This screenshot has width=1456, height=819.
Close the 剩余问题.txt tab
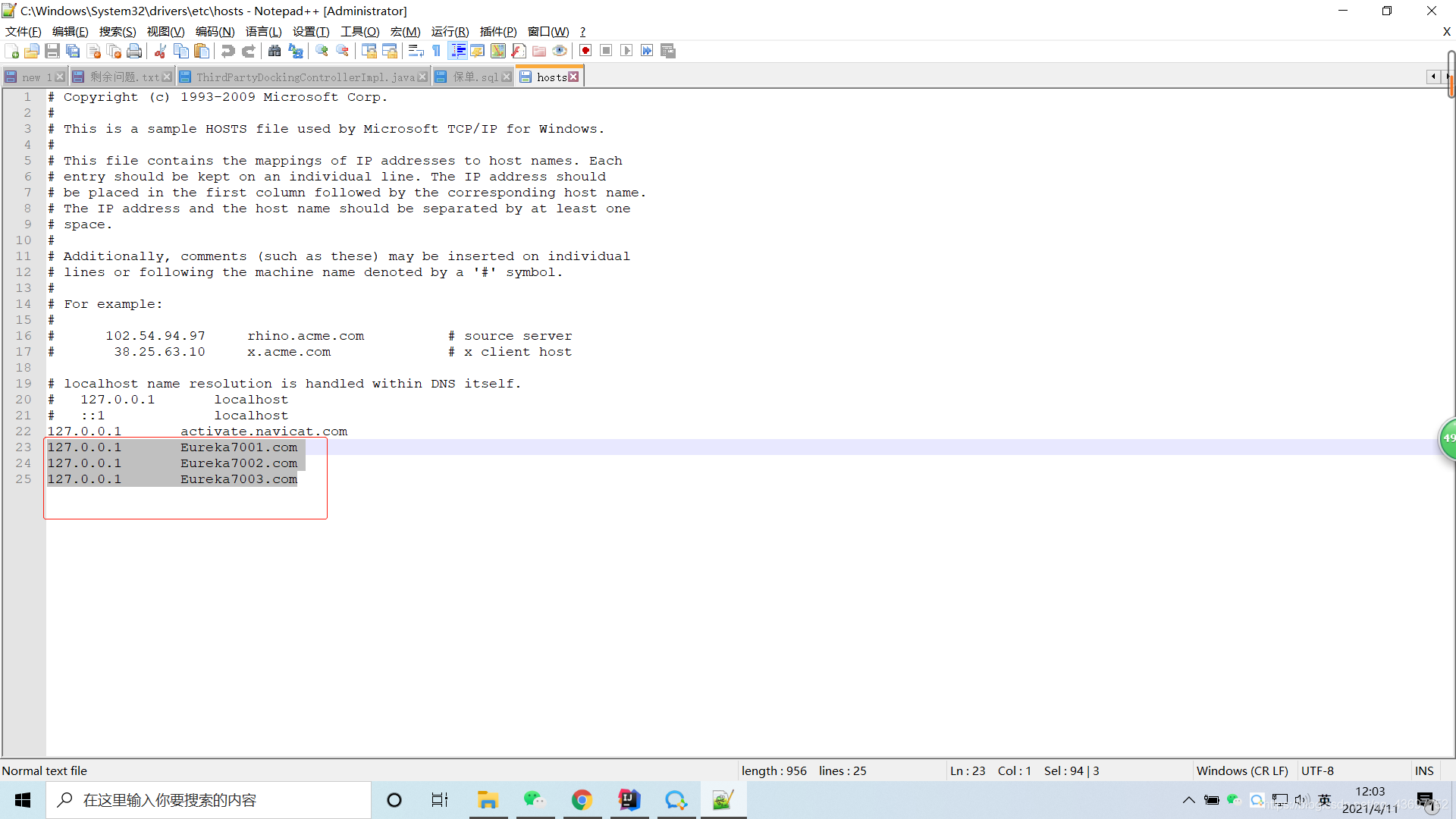[167, 77]
